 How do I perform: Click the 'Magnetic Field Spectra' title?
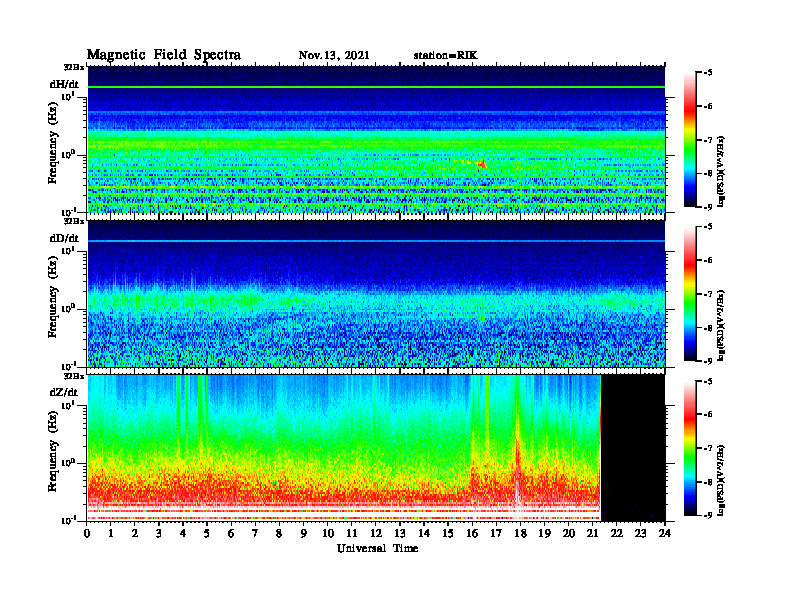coord(164,55)
